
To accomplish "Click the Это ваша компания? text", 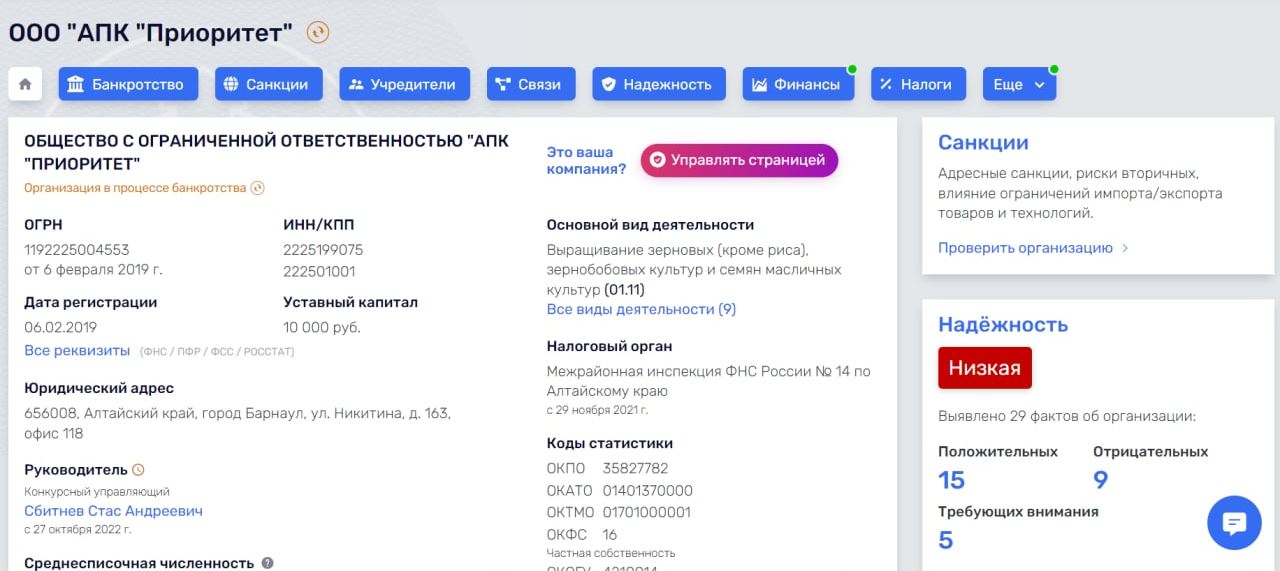I will point(586,160).
